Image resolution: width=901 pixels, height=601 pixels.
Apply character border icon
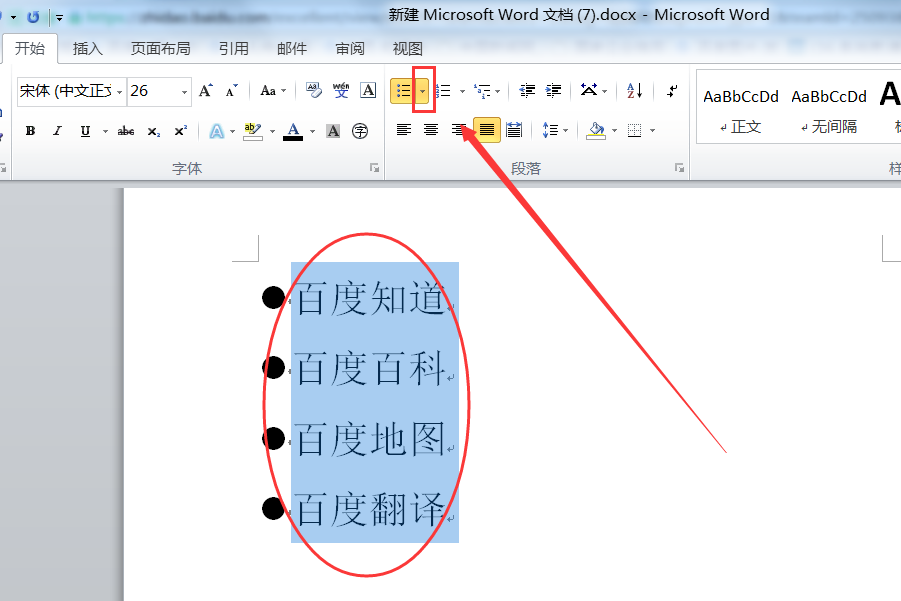point(368,90)
